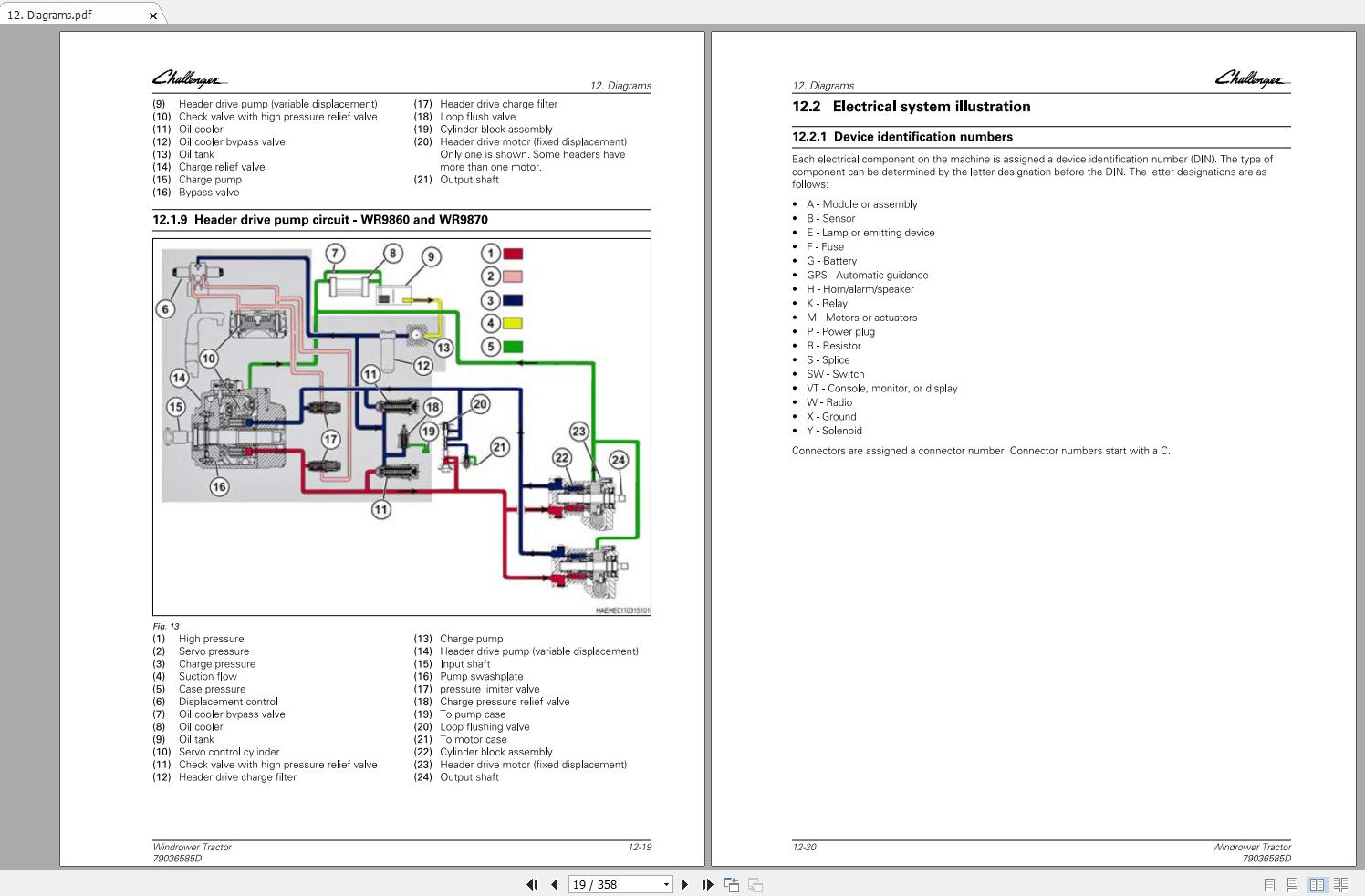Open the page list via its dropdown control
This screenshot has width=1365, height=896.
coord(664,884)
